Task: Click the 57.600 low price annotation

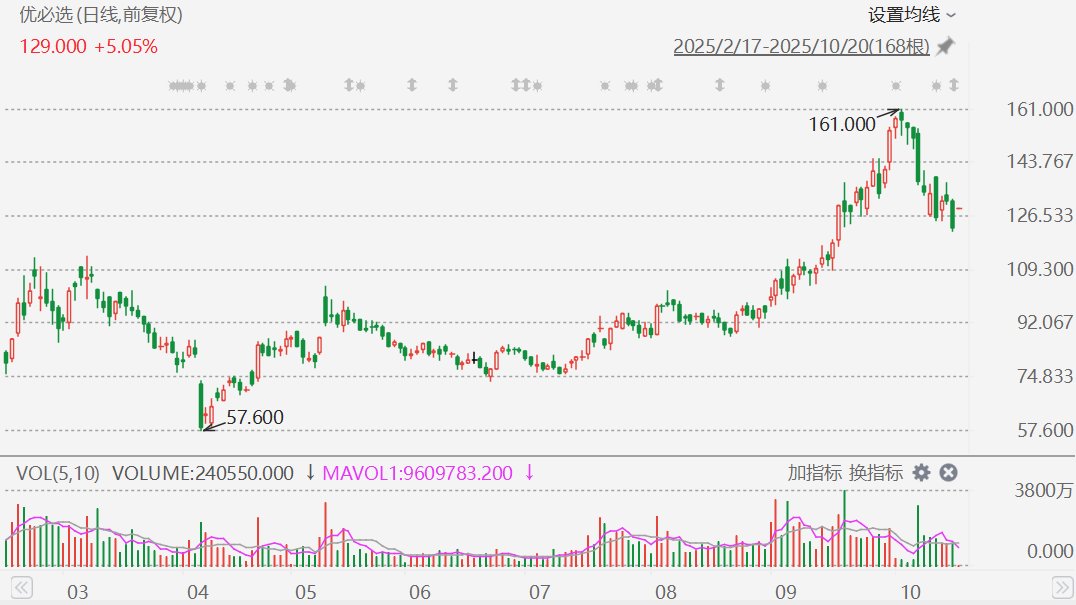Action: pyautogui.click(x=254, y=417)
